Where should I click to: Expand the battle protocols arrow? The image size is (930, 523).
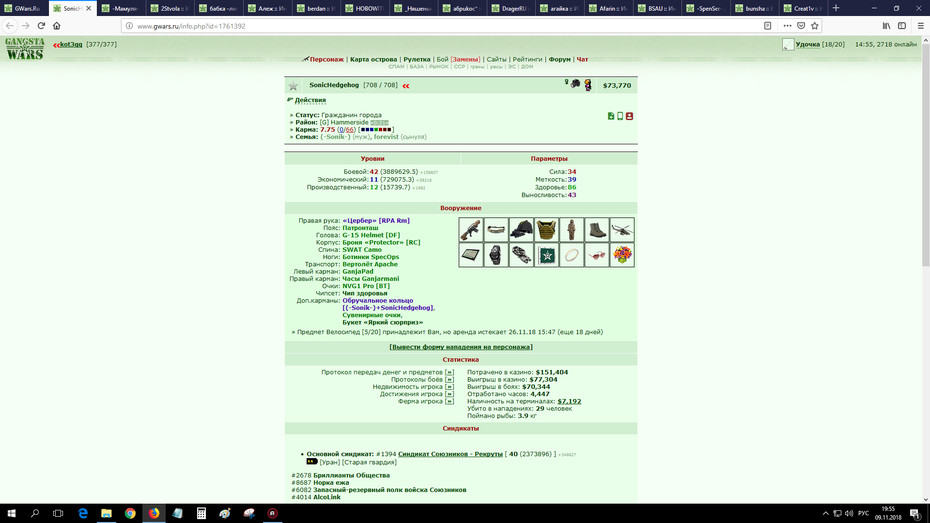click(449, 380)
